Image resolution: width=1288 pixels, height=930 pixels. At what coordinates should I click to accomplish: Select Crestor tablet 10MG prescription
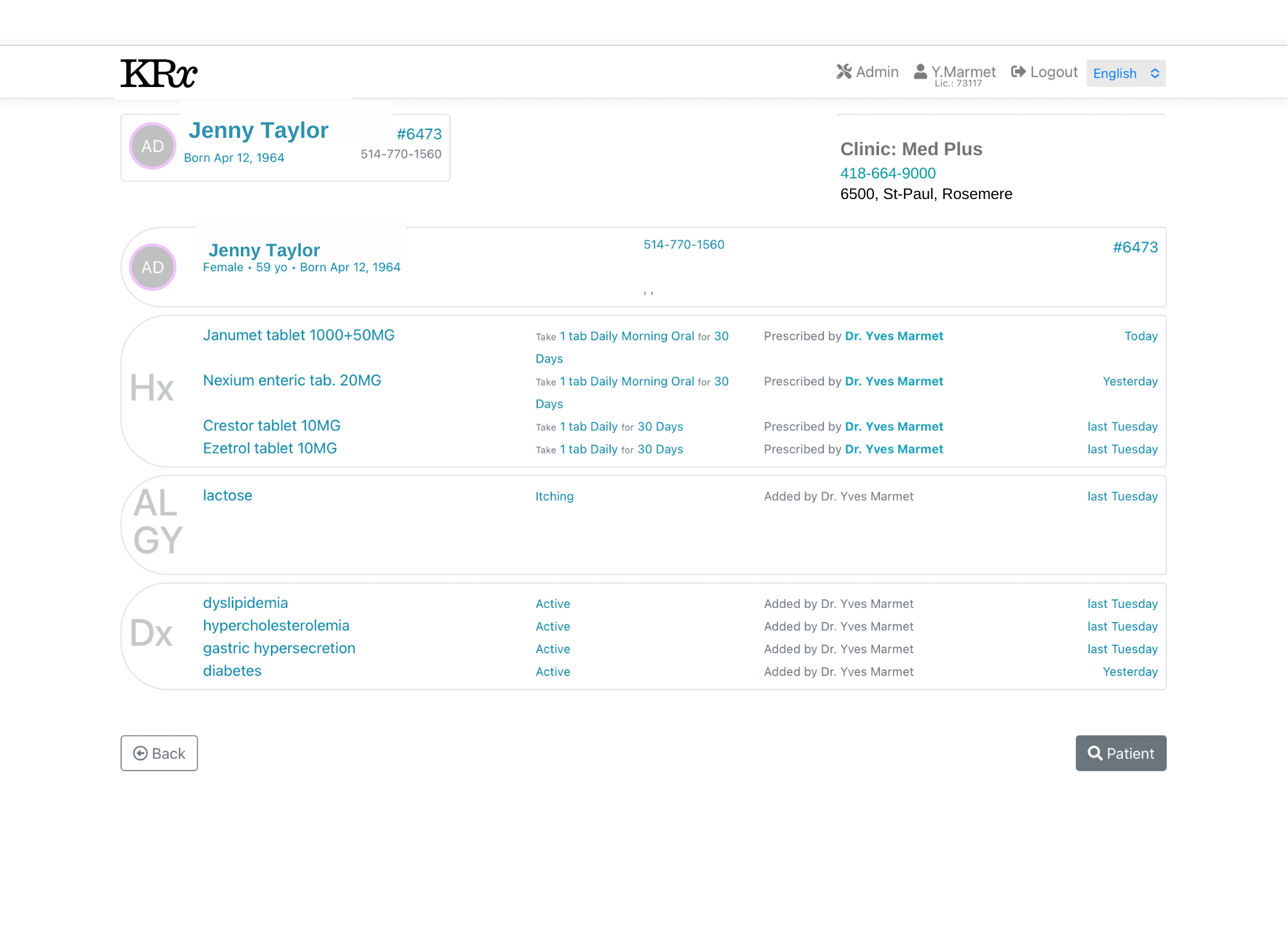(272, 426)
